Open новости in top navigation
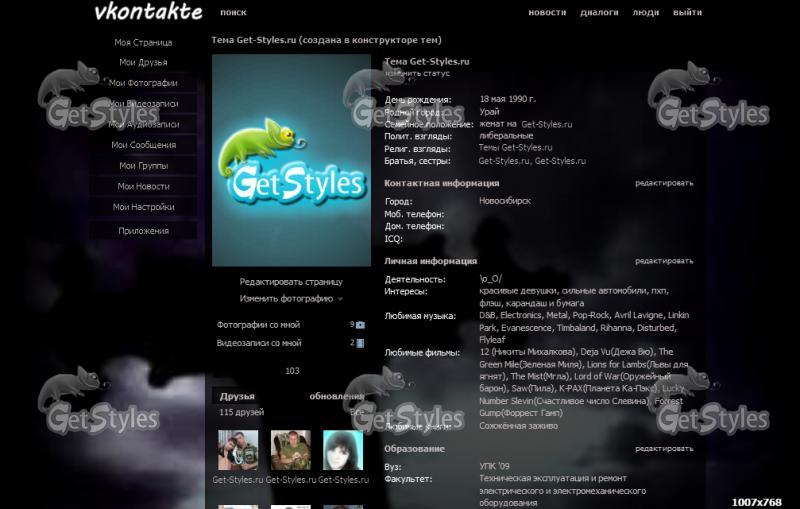The image size is (800, 509). point(547,12)
